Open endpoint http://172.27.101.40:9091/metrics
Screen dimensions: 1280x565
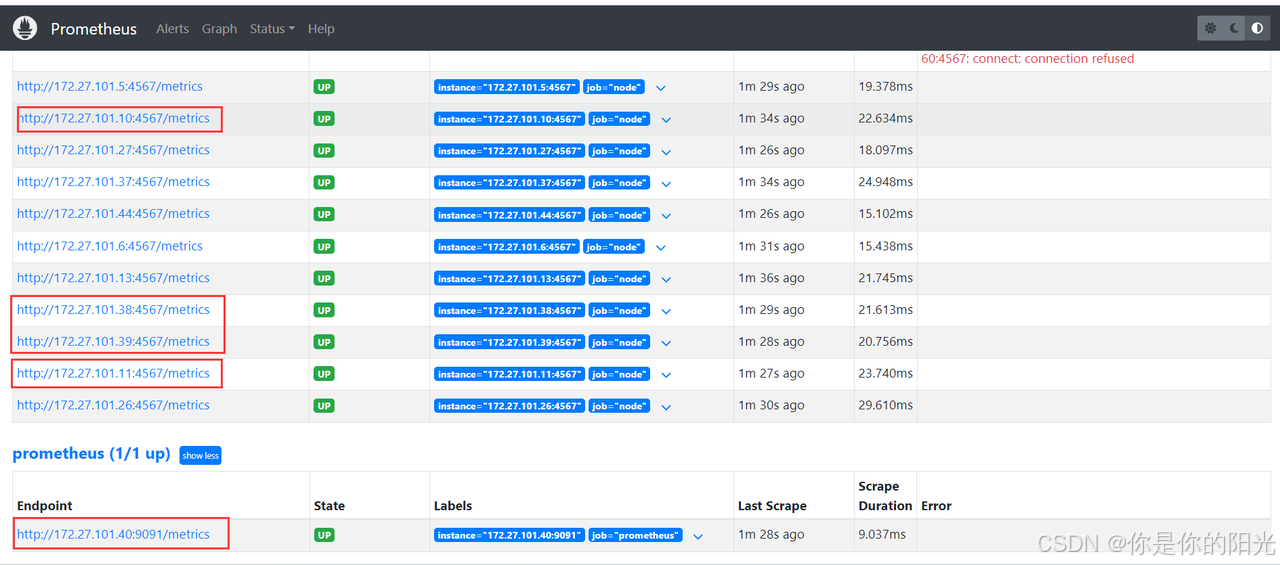(113, 534)
